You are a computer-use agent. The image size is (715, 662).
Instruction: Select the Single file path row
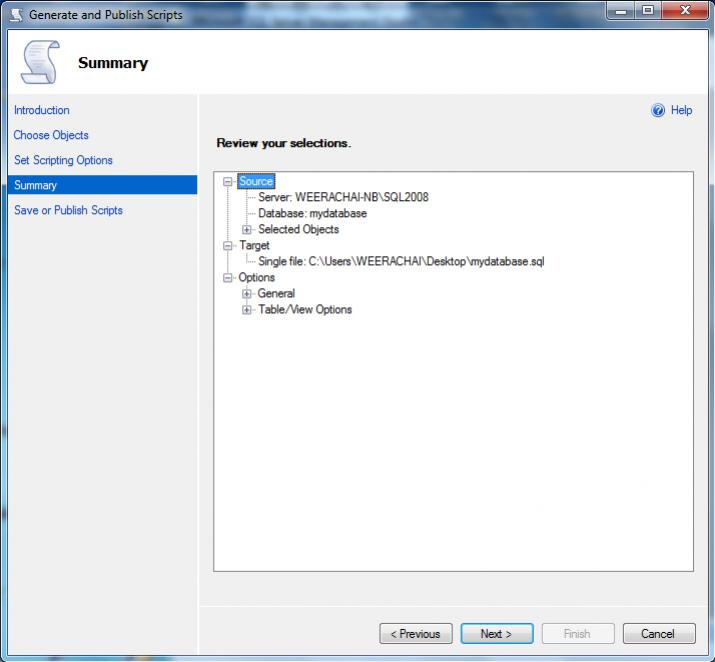click(x=401, y=262)
